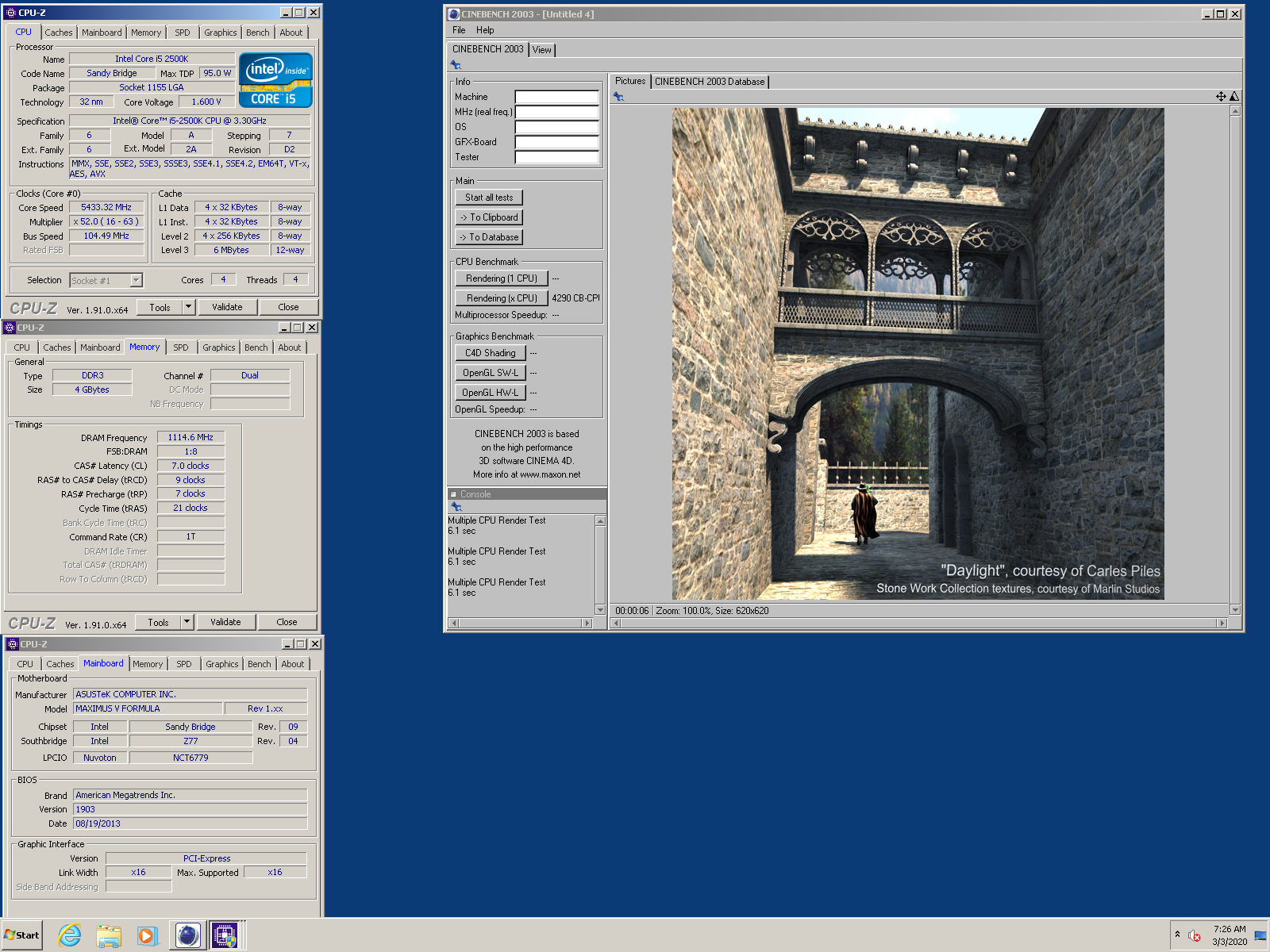Click the 1114.6 MHz DRAM frequency value
1270x952 pixels.
click(190, 437)
